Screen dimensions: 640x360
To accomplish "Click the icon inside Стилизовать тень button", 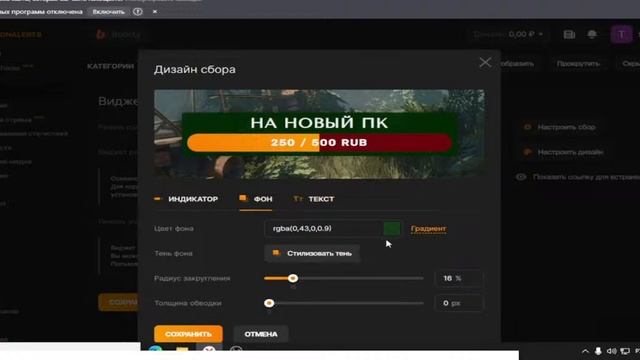I will (276, 253).
